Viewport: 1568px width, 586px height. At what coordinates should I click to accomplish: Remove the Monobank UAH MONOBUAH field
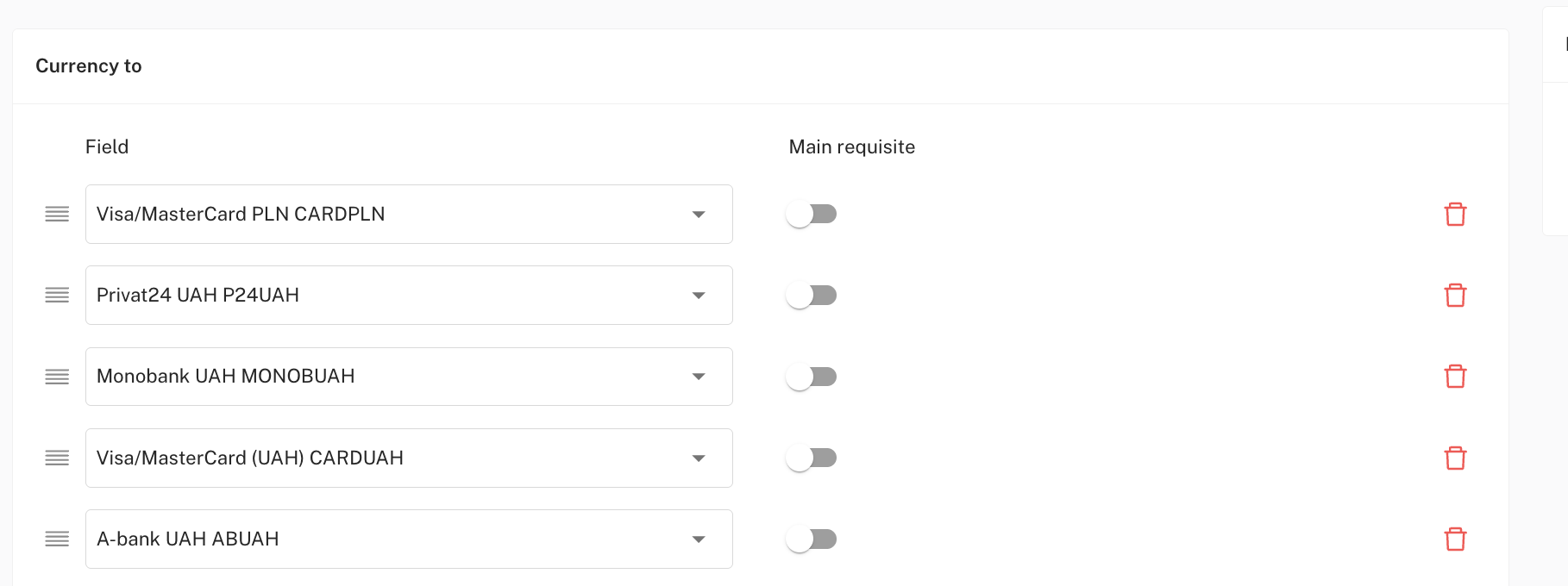point(1455,377)
